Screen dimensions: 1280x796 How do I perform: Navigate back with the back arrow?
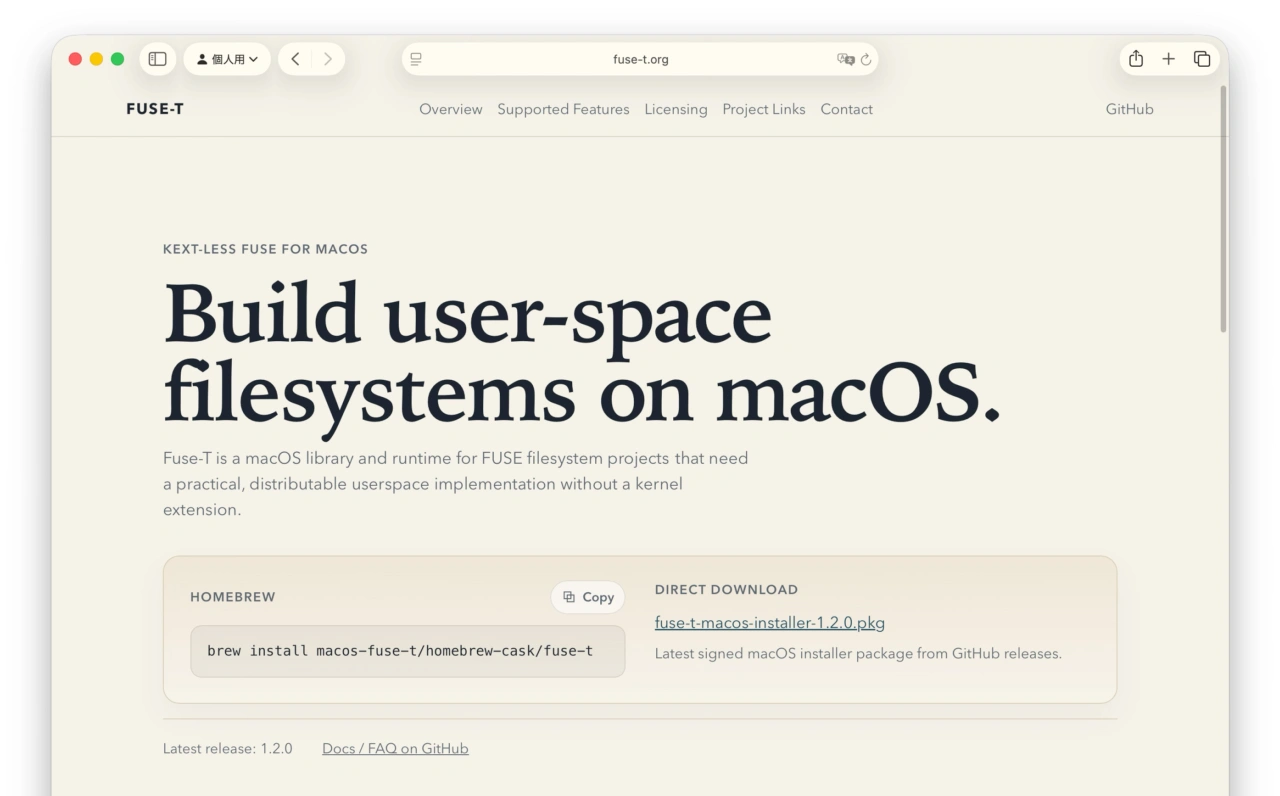(295, 59)
